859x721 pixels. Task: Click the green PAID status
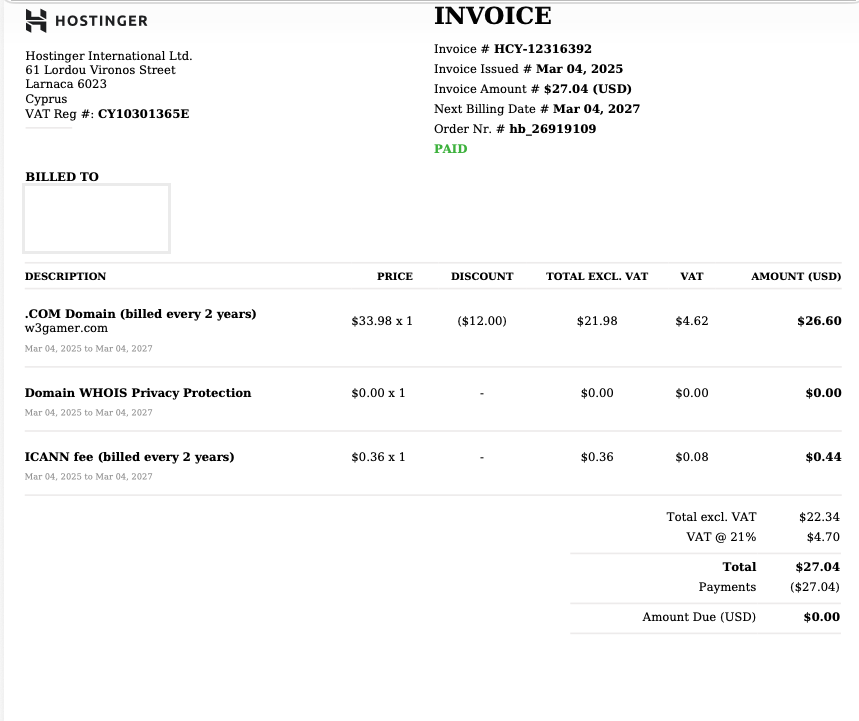[451, 149]
